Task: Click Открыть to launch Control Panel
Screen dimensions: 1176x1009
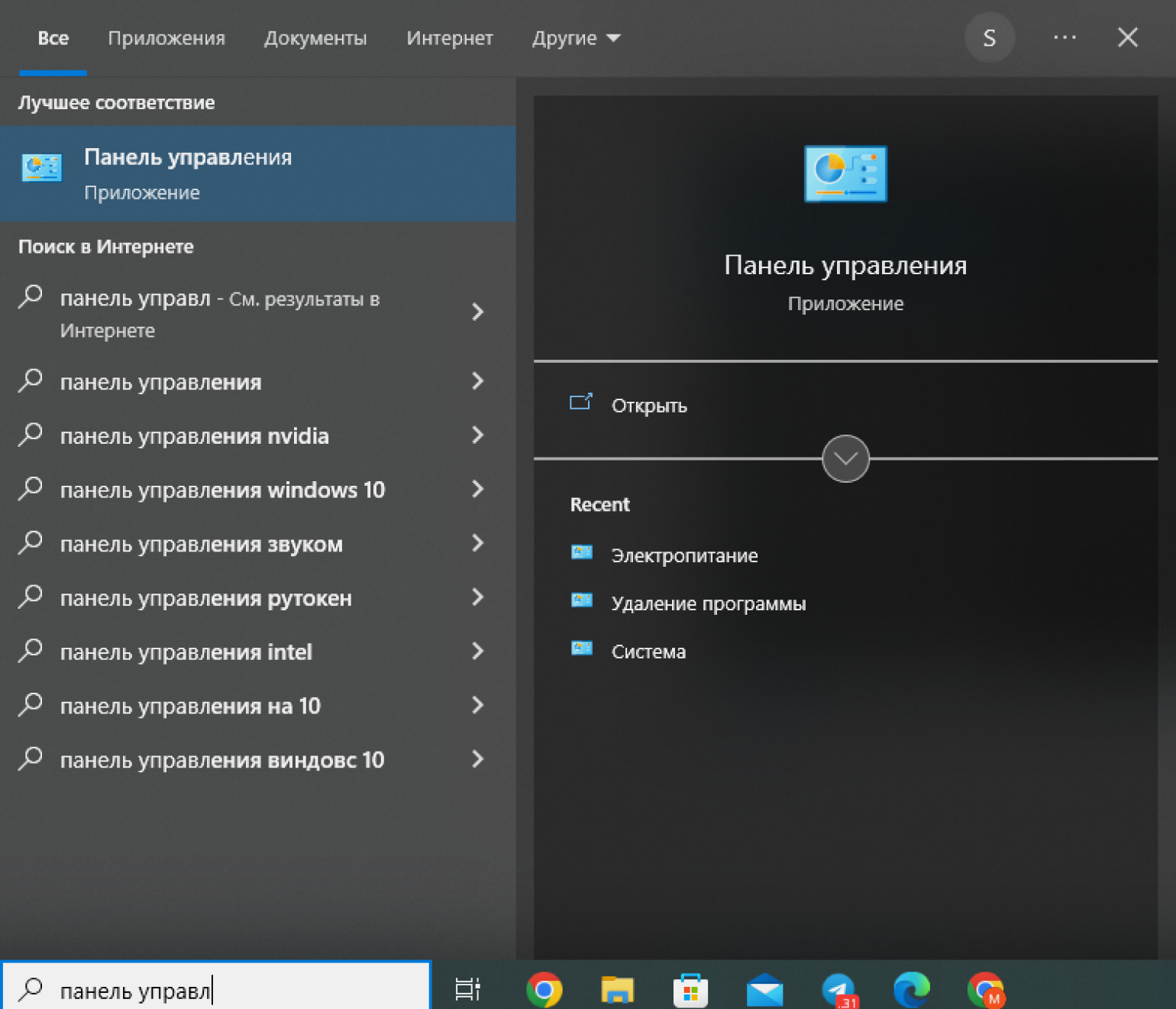Action: point(648,406)
